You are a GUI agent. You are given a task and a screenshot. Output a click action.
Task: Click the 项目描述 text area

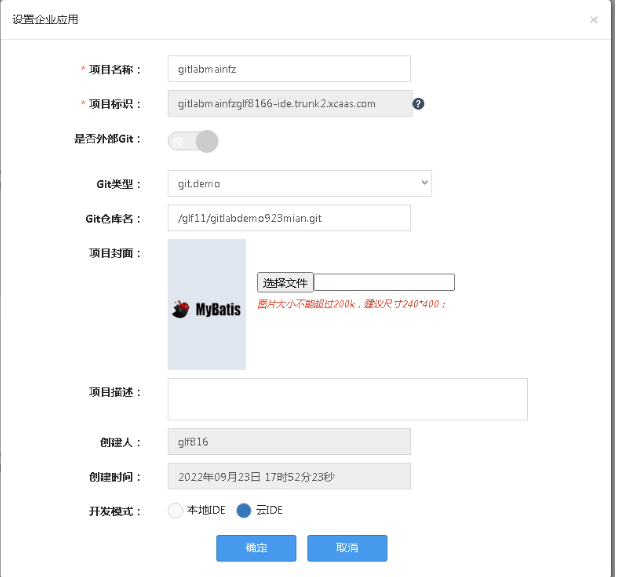point(347,399)
